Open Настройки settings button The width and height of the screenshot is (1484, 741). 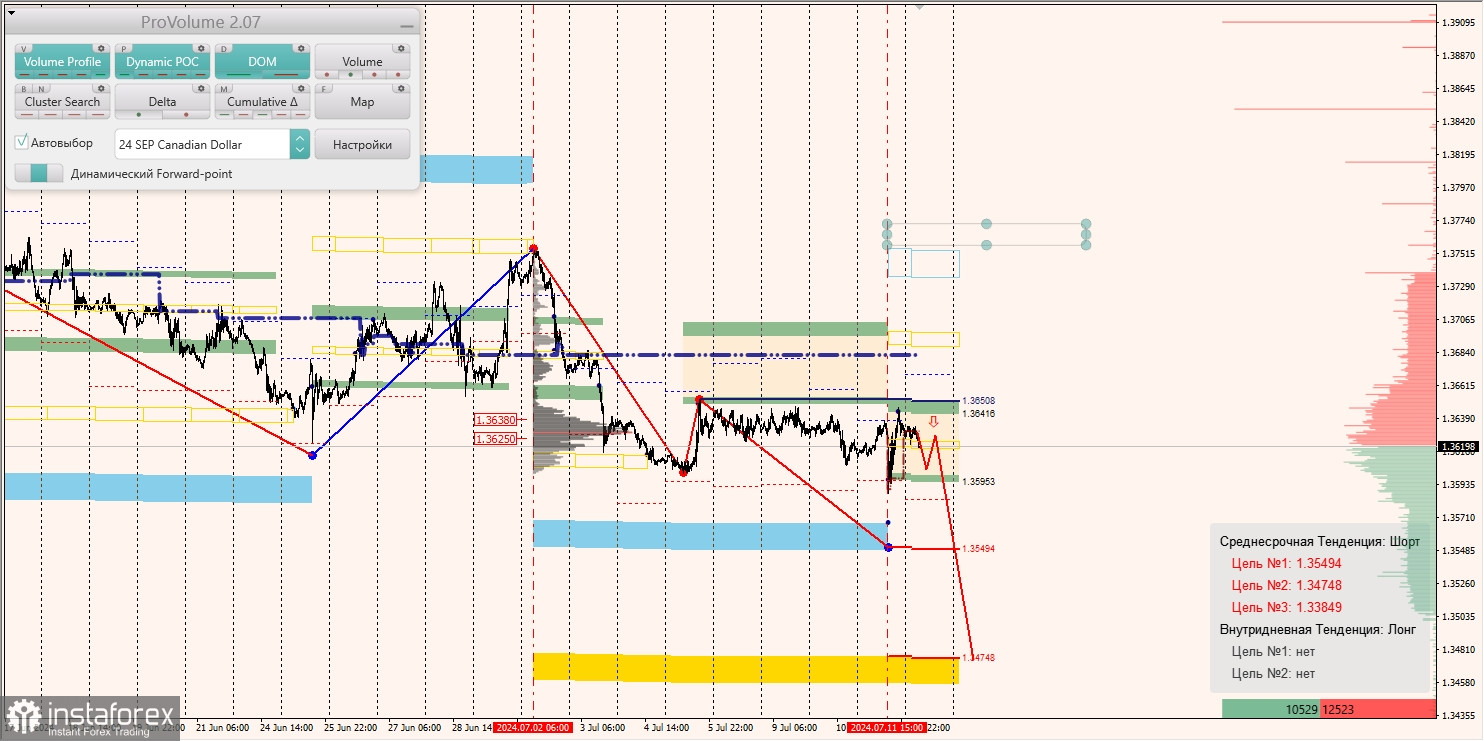(x=362, y=144)
